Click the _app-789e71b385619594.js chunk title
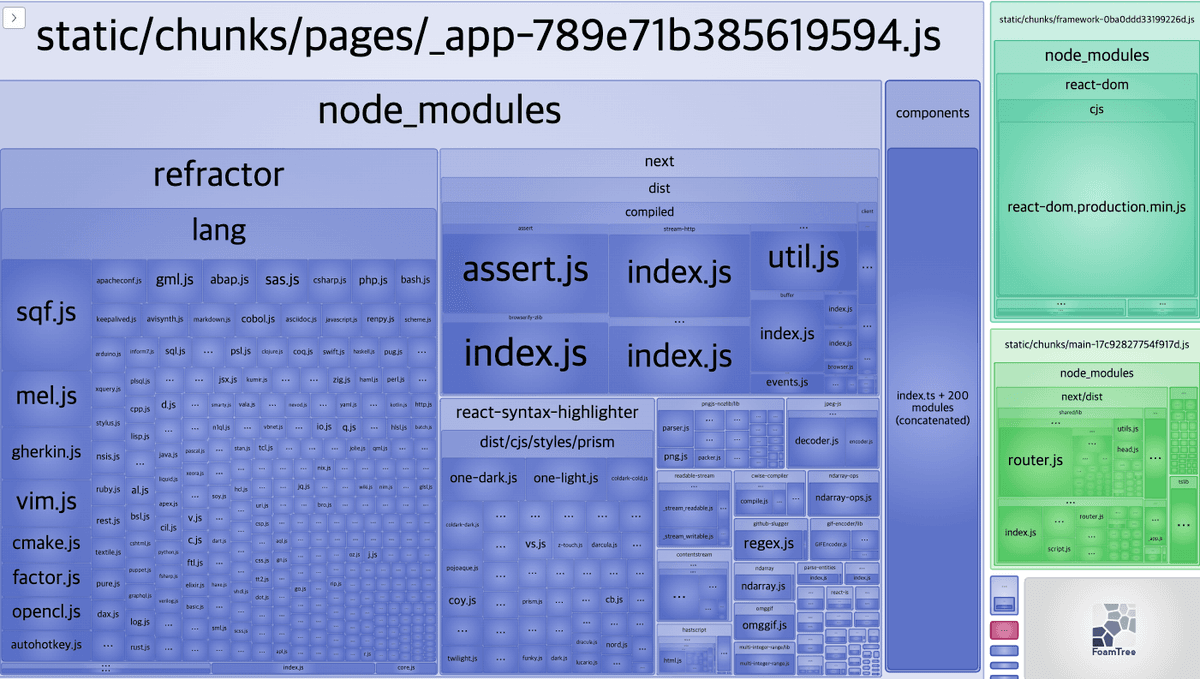 pos(488,37)
